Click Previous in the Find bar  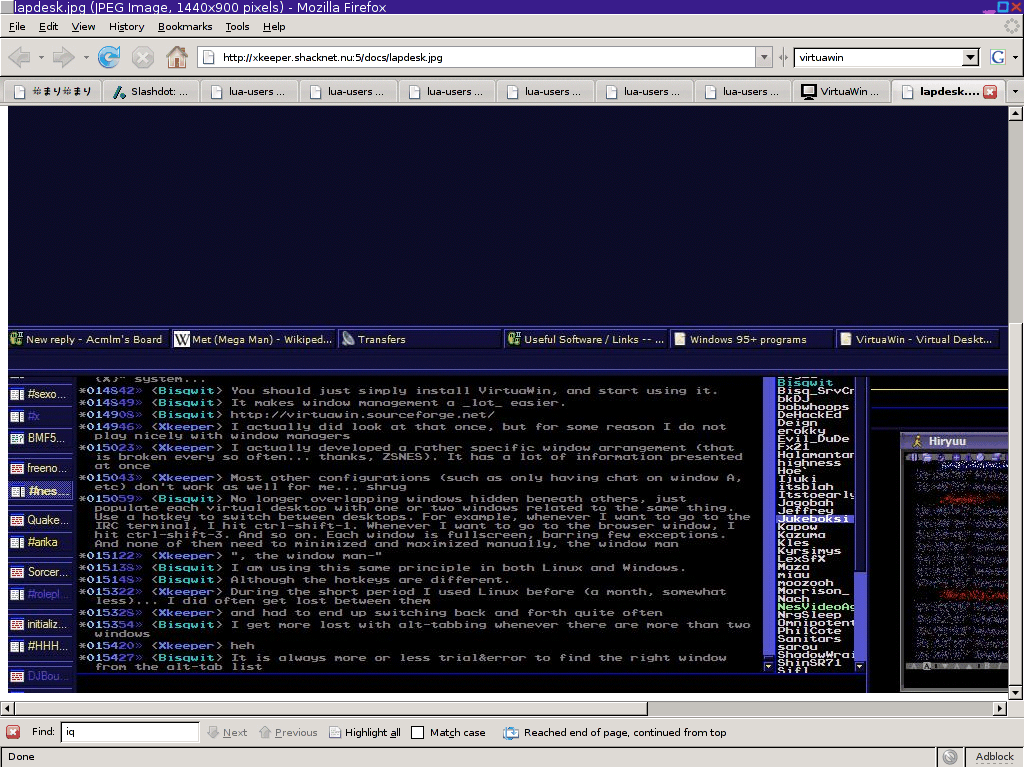(288, 732)
